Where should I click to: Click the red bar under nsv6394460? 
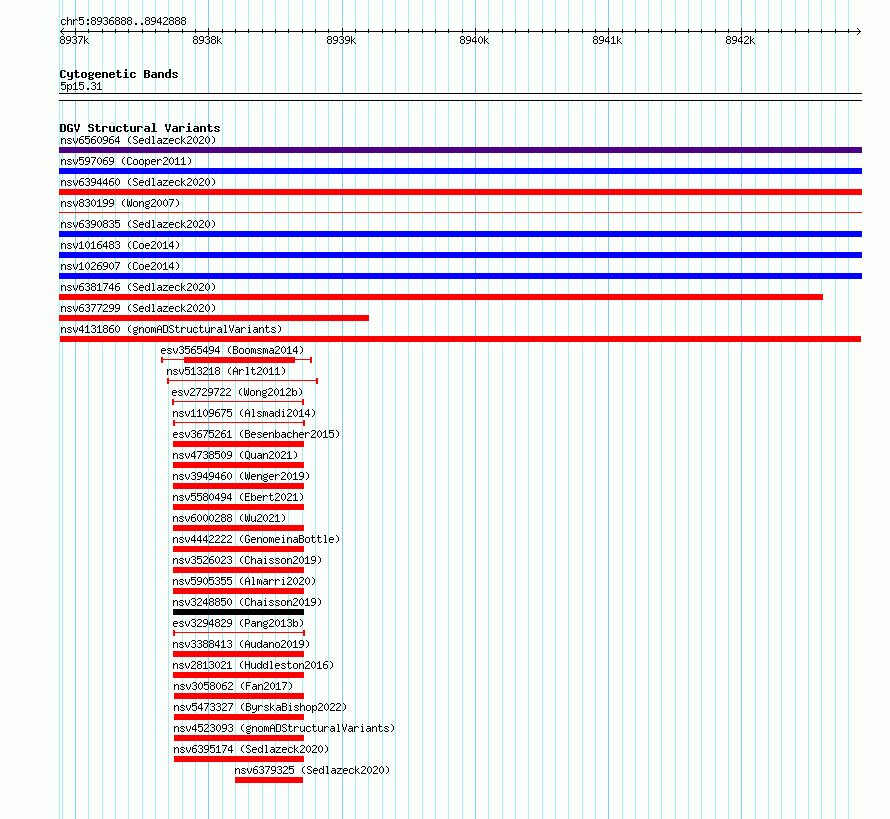click(x=460, y=192)
